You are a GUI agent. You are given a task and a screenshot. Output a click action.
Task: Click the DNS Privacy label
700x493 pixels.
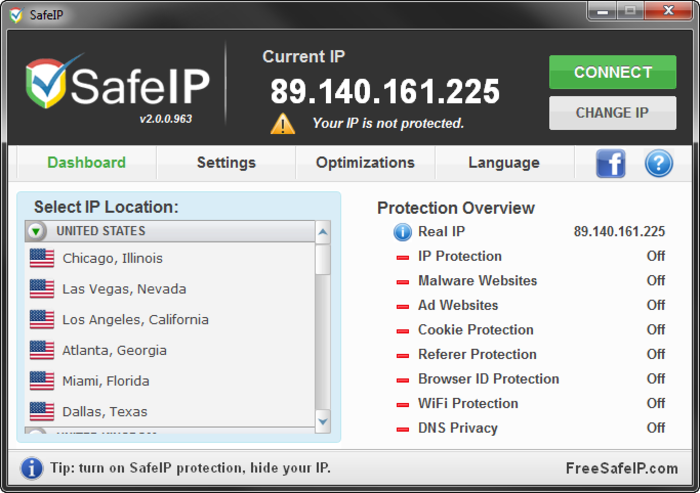(458, 428)
